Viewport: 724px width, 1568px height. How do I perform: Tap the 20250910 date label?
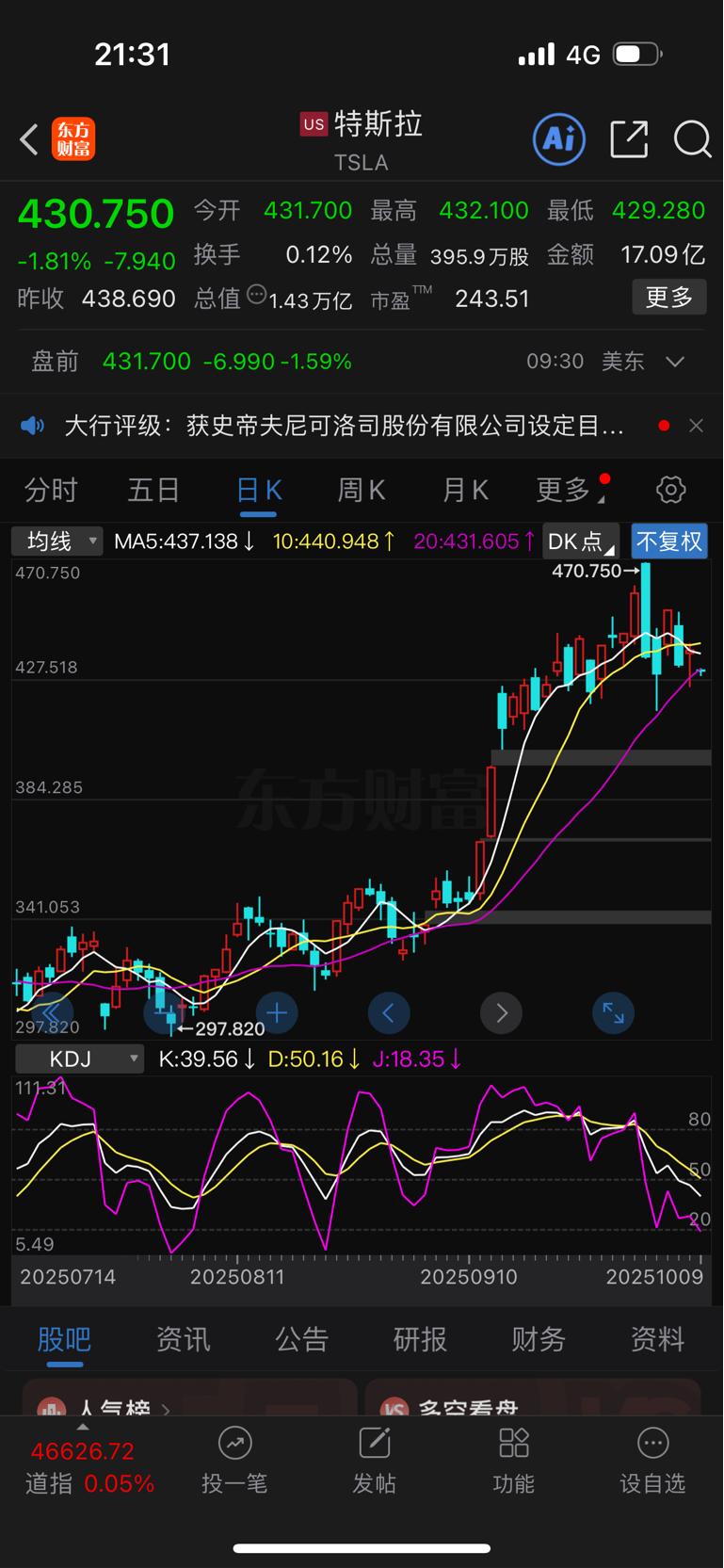469,1277
